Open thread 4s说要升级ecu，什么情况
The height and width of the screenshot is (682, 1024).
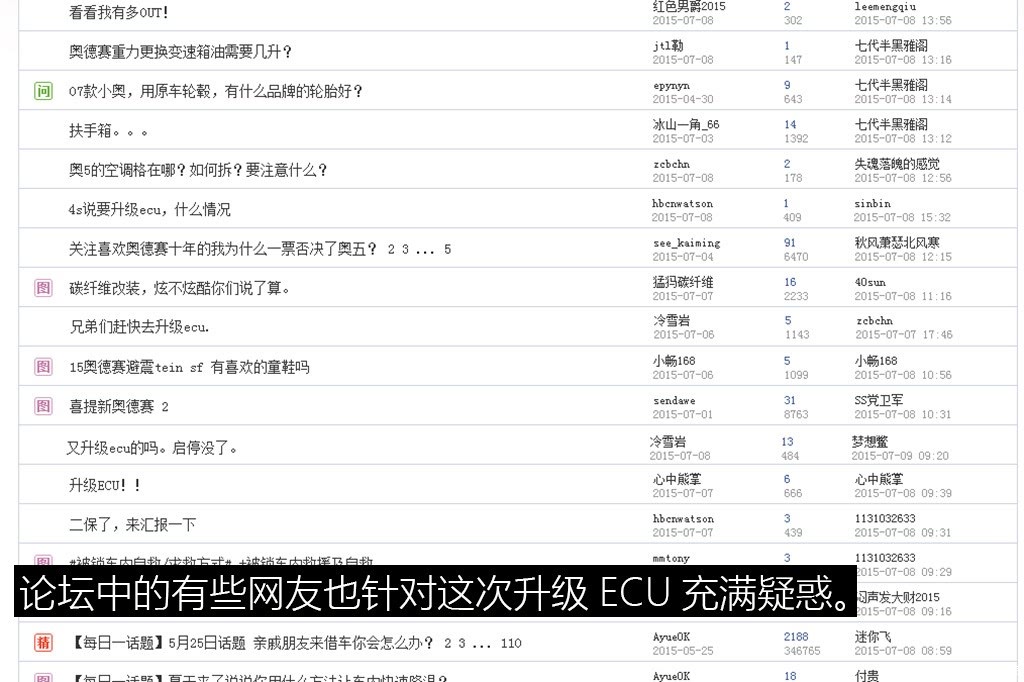[x=150, y=210]
